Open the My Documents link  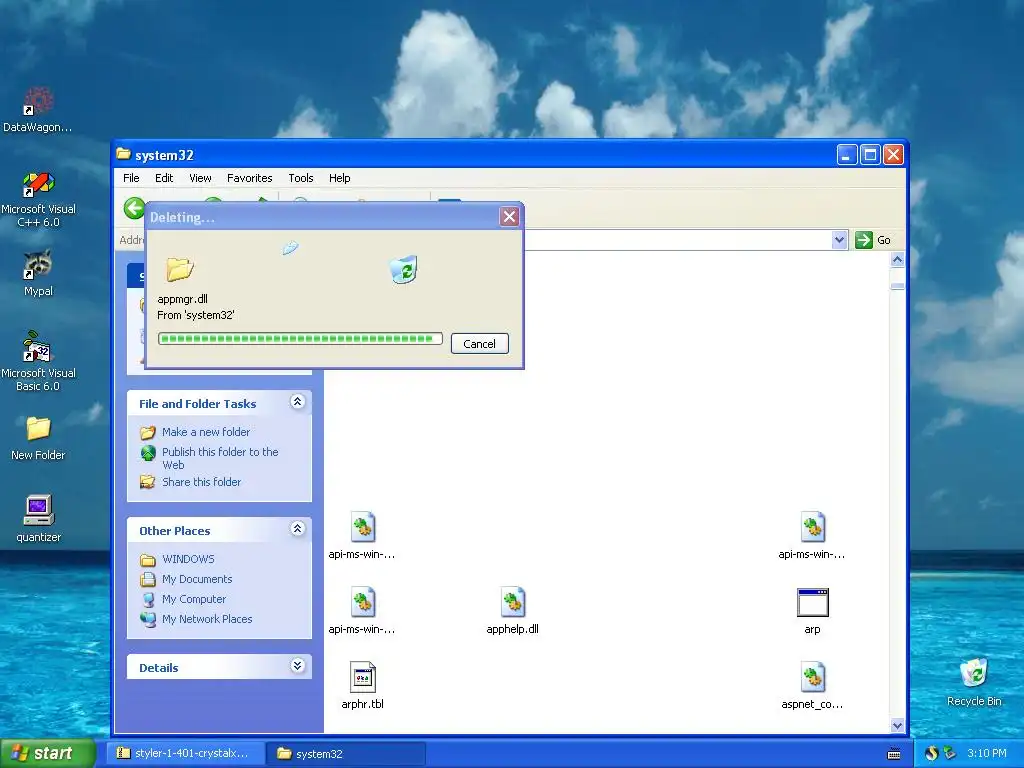pyautogui.click(x=197, y=579)
